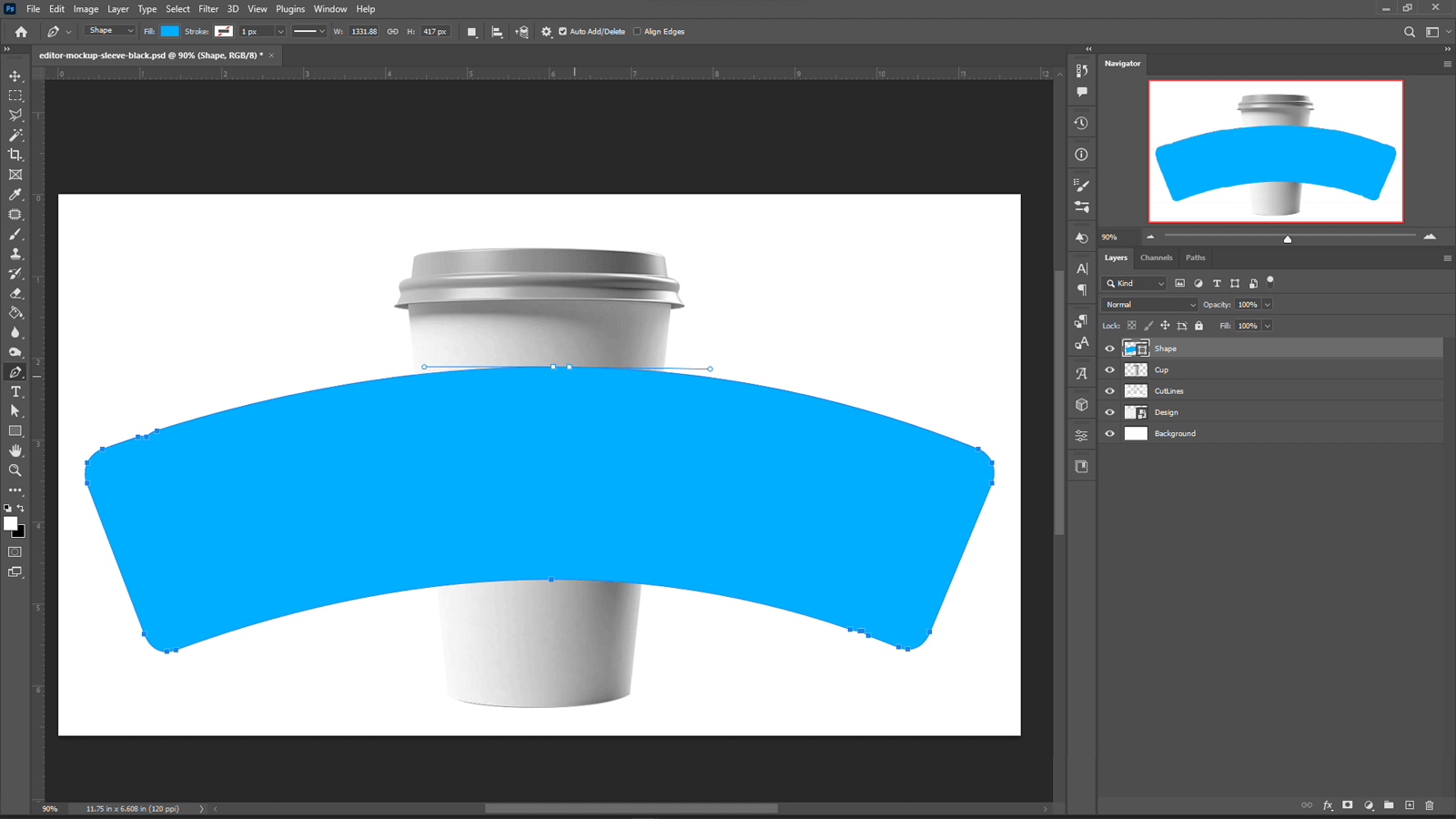Open the blending mode dropdown set to Normal
This screenshot has height=819, width=1456.
click(1148, 304)
